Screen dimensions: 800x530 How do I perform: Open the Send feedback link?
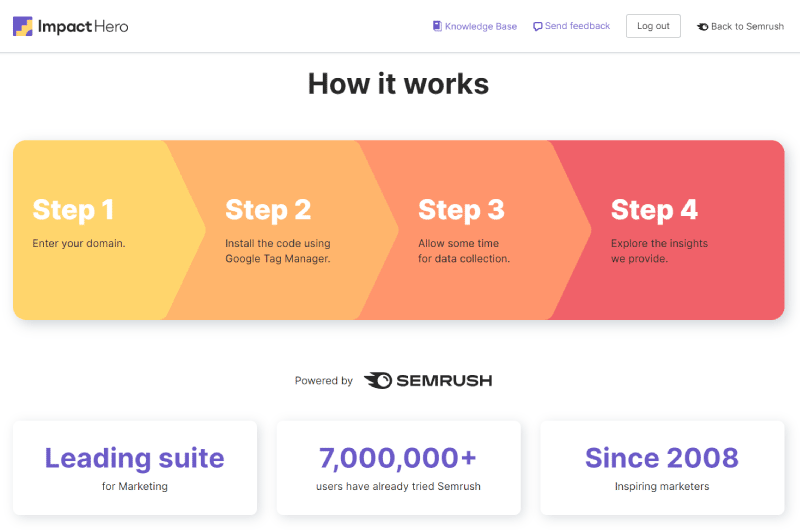571,26
